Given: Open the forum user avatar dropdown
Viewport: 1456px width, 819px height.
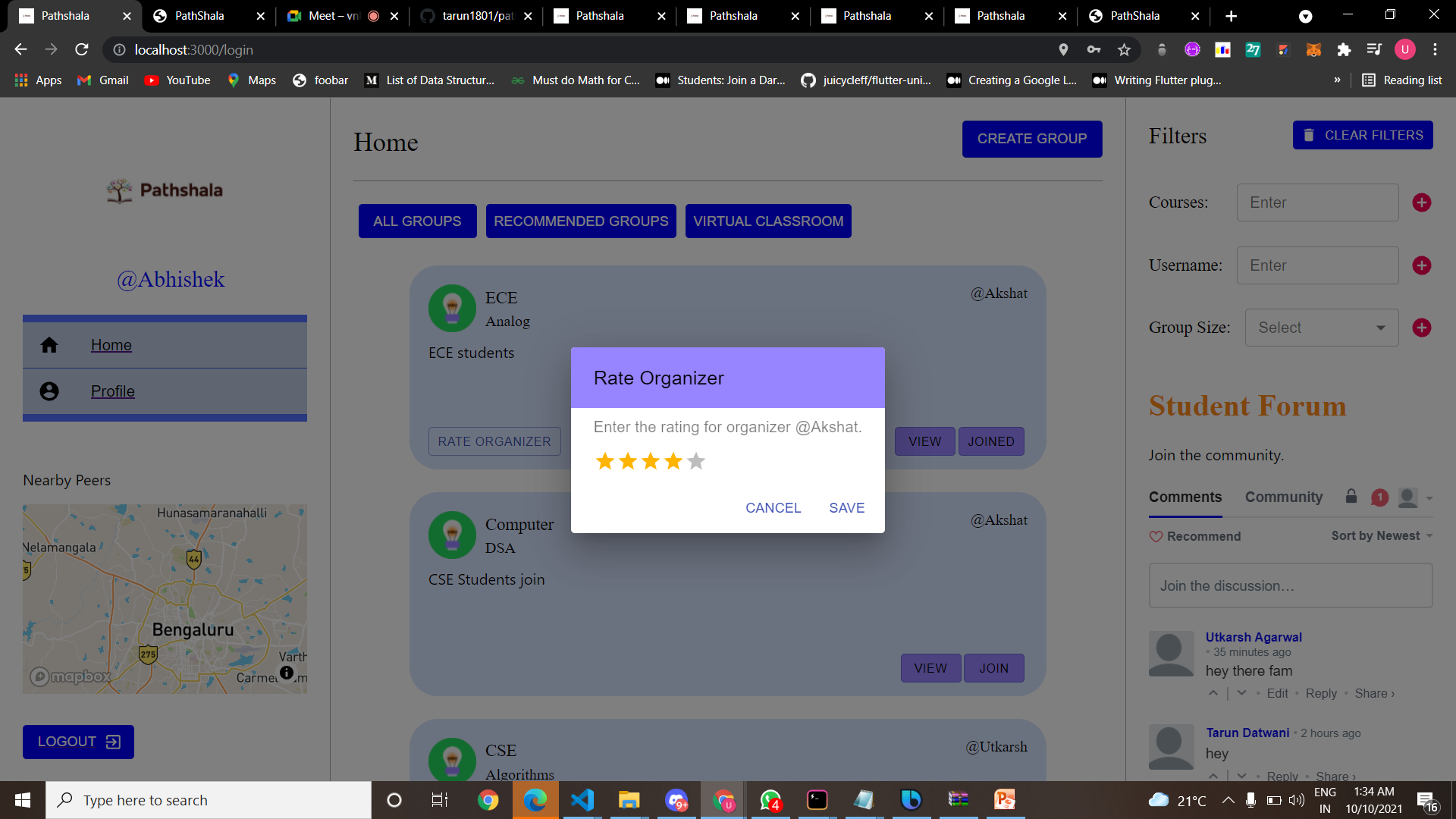Looking at the screenshot, I should (x=1415, y=497).
